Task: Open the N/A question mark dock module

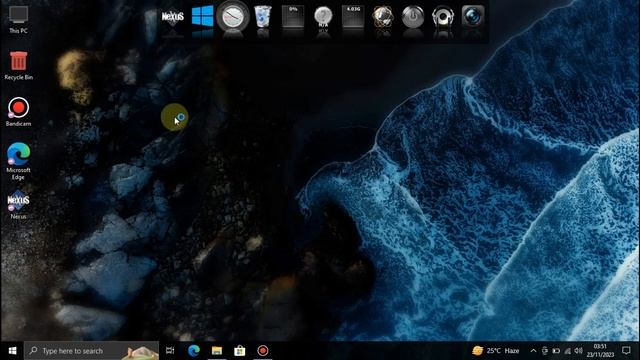Action: pyautogui.click(x=323, y=17)
